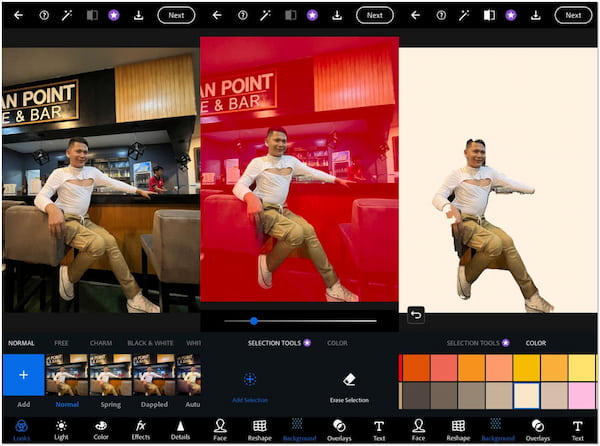Open the Effects fx tool

coord(141,428)
